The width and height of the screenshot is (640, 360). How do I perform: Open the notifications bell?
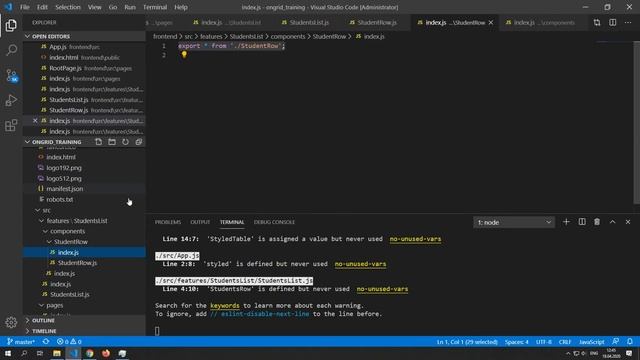[630, 342]
